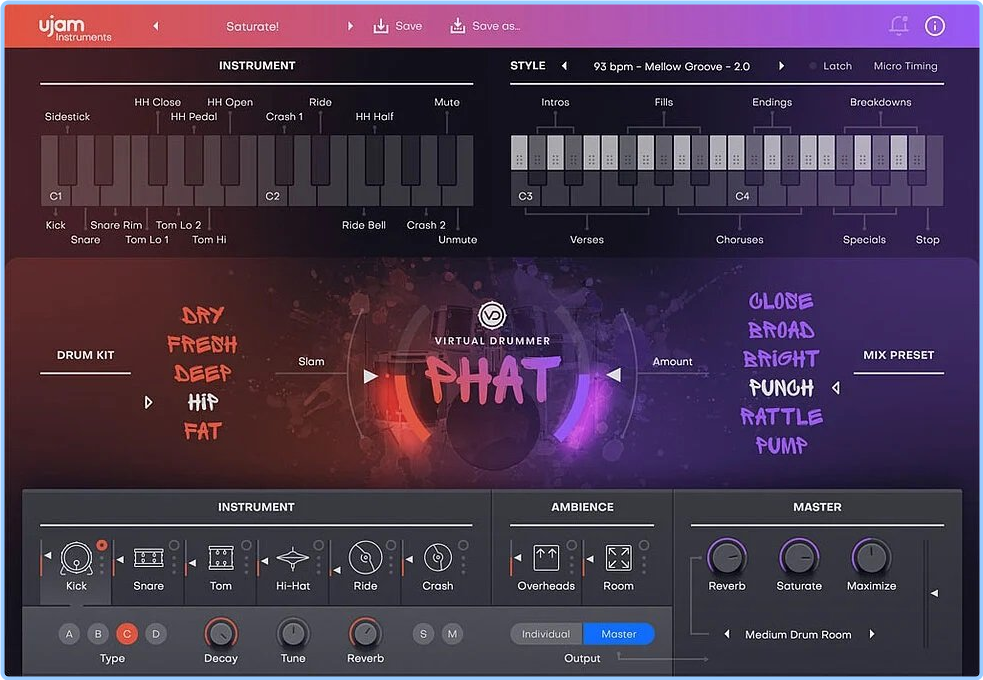The height and width of the screenshot is (680, 983).
Task: Enable the Latch option
Action: pos(831,66)
